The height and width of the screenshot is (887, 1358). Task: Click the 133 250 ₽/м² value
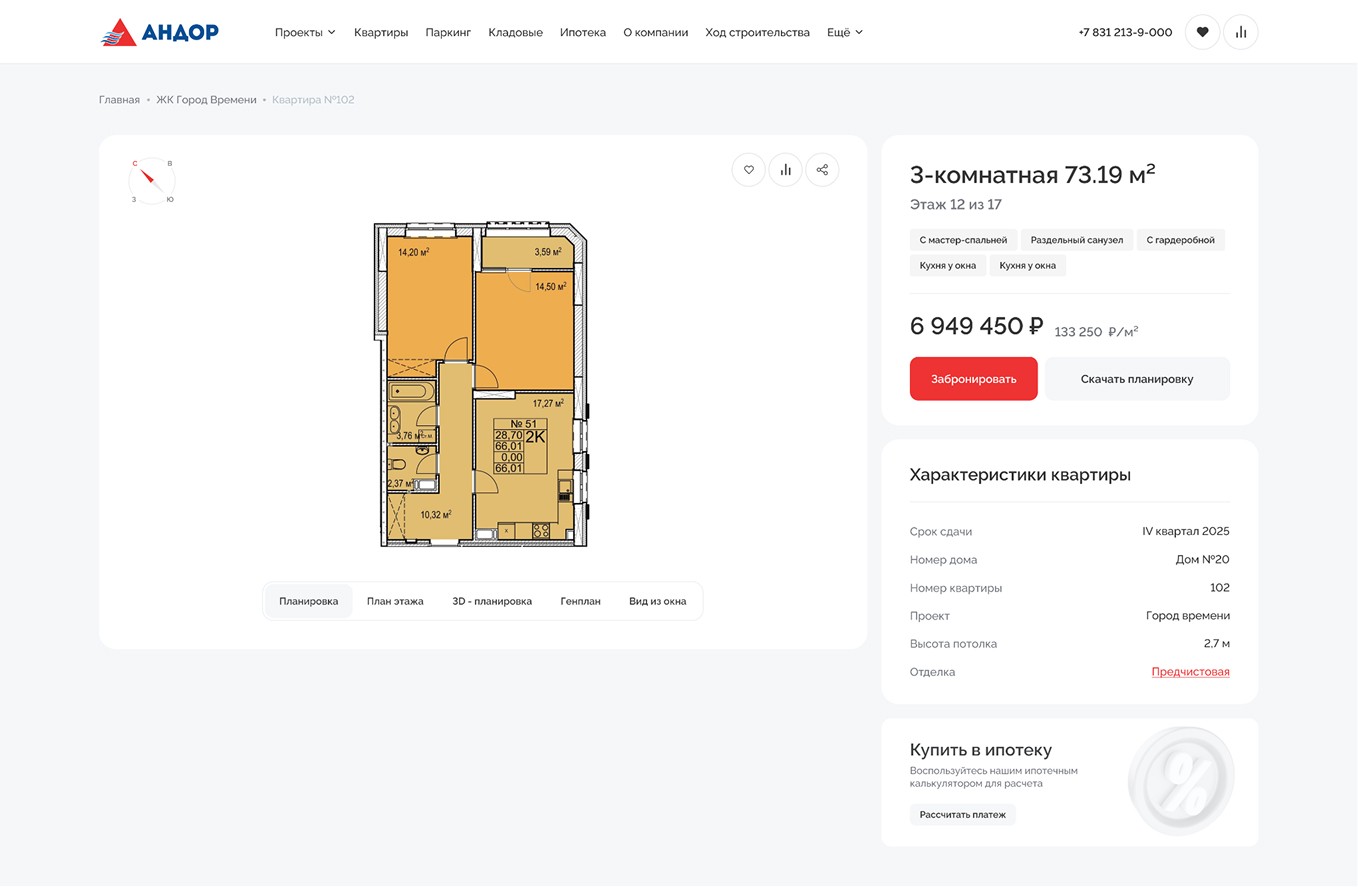point(1096,332)
